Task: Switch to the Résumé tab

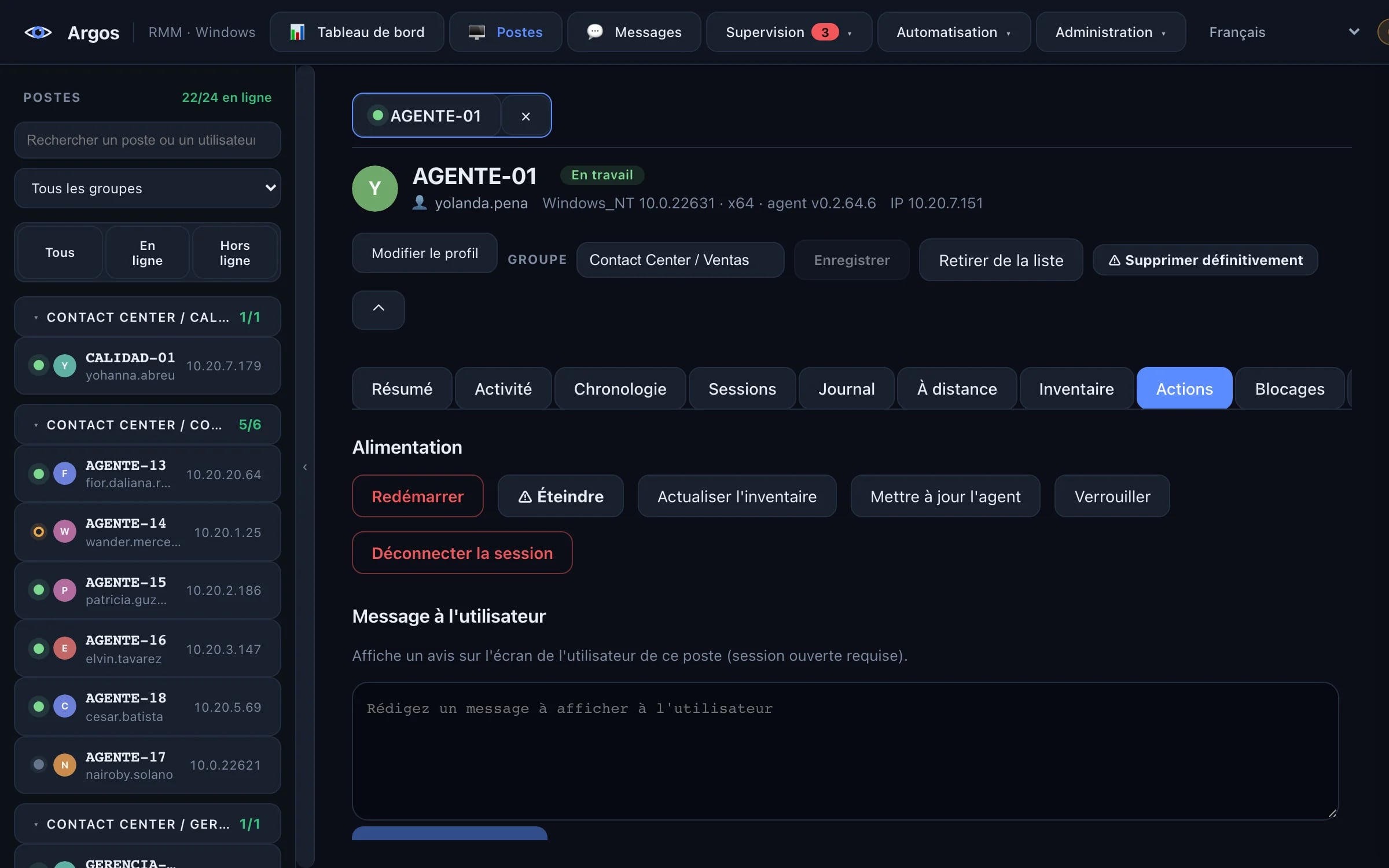Action: [x=402, y=388]
